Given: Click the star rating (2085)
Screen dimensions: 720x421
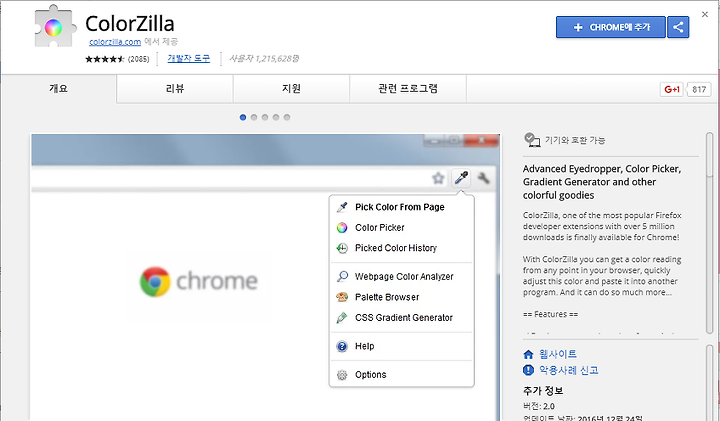Looking at the screenshot, I should coord(117,59).
